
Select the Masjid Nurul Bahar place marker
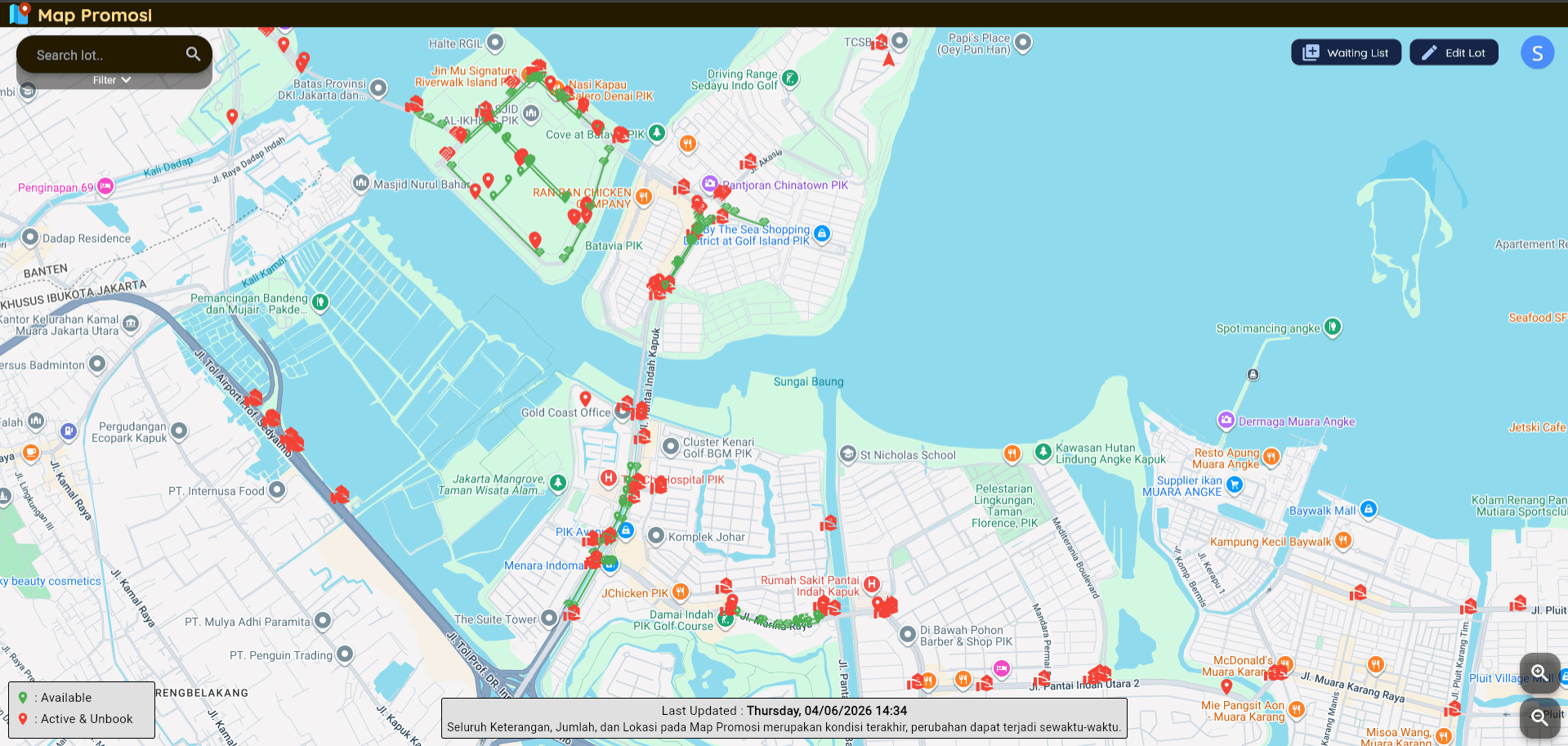click(x=361, y=183)
